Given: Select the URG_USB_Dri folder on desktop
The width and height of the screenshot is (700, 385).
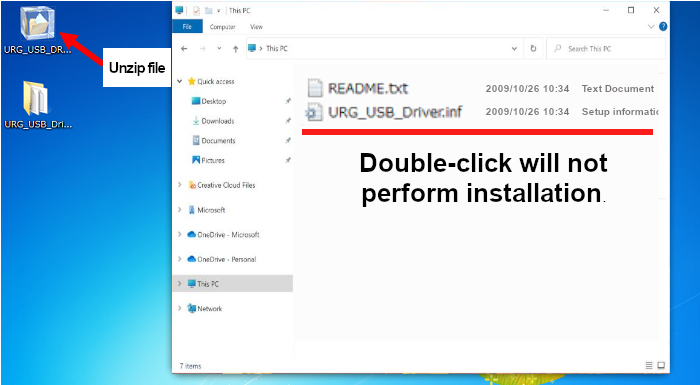Looking at the screenshot, I should pyautogui.click(x=38, y=105).
